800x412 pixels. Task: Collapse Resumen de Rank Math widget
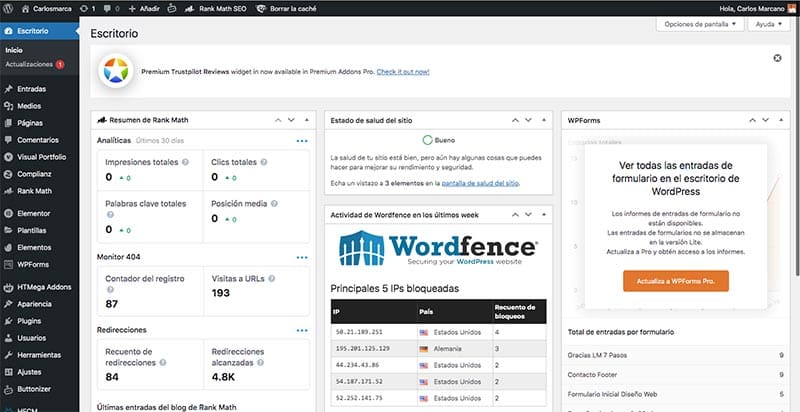(x=307, y=120)
